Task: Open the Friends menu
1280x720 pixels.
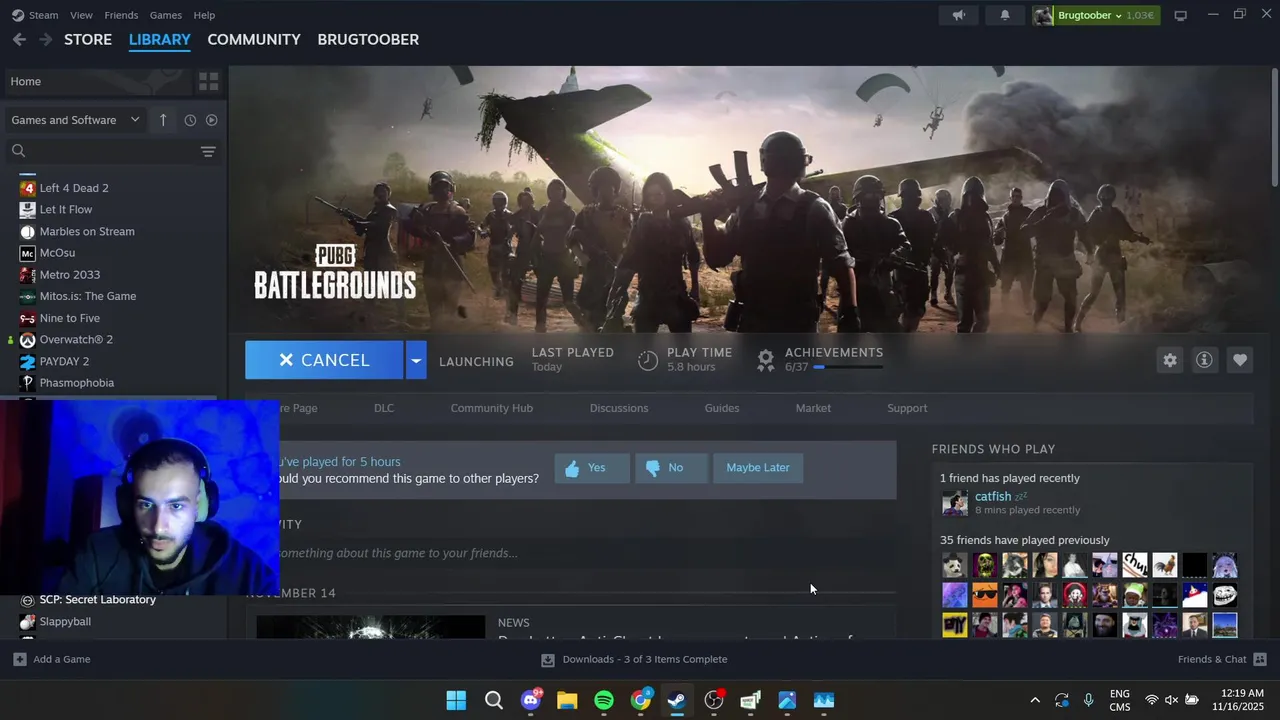Action: click(121, 15)
